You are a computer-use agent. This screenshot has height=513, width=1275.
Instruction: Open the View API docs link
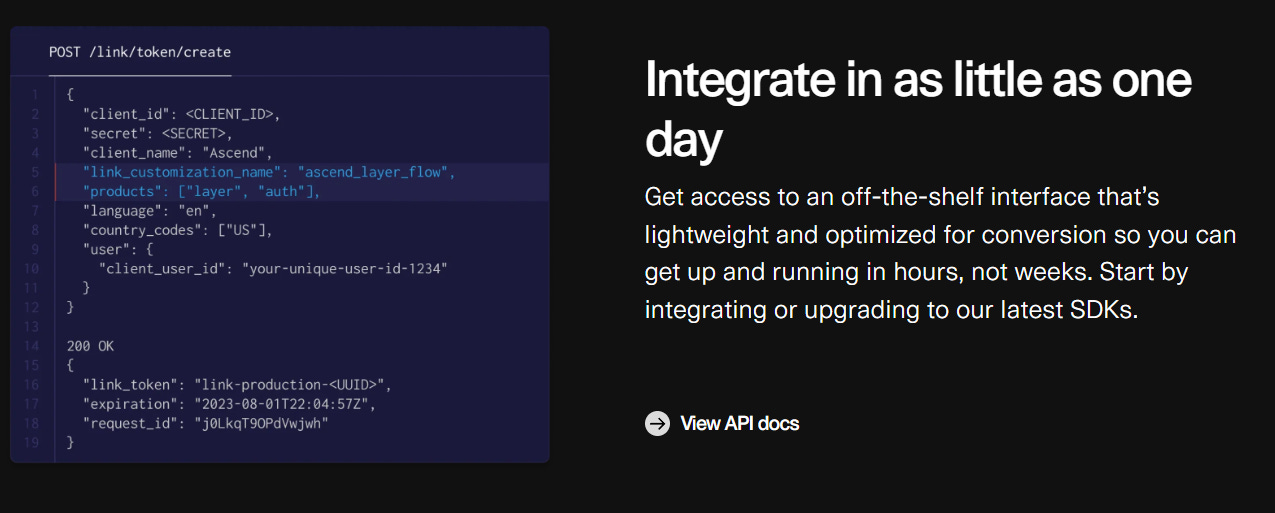[739, 423]
